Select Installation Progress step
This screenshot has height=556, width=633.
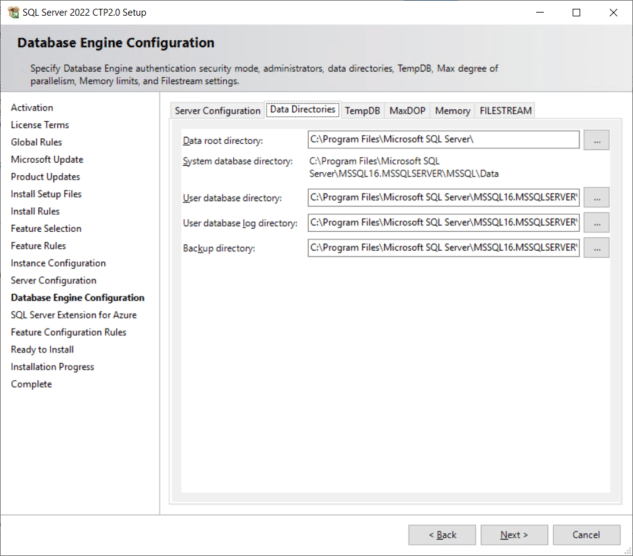click(x=52, y=367)
